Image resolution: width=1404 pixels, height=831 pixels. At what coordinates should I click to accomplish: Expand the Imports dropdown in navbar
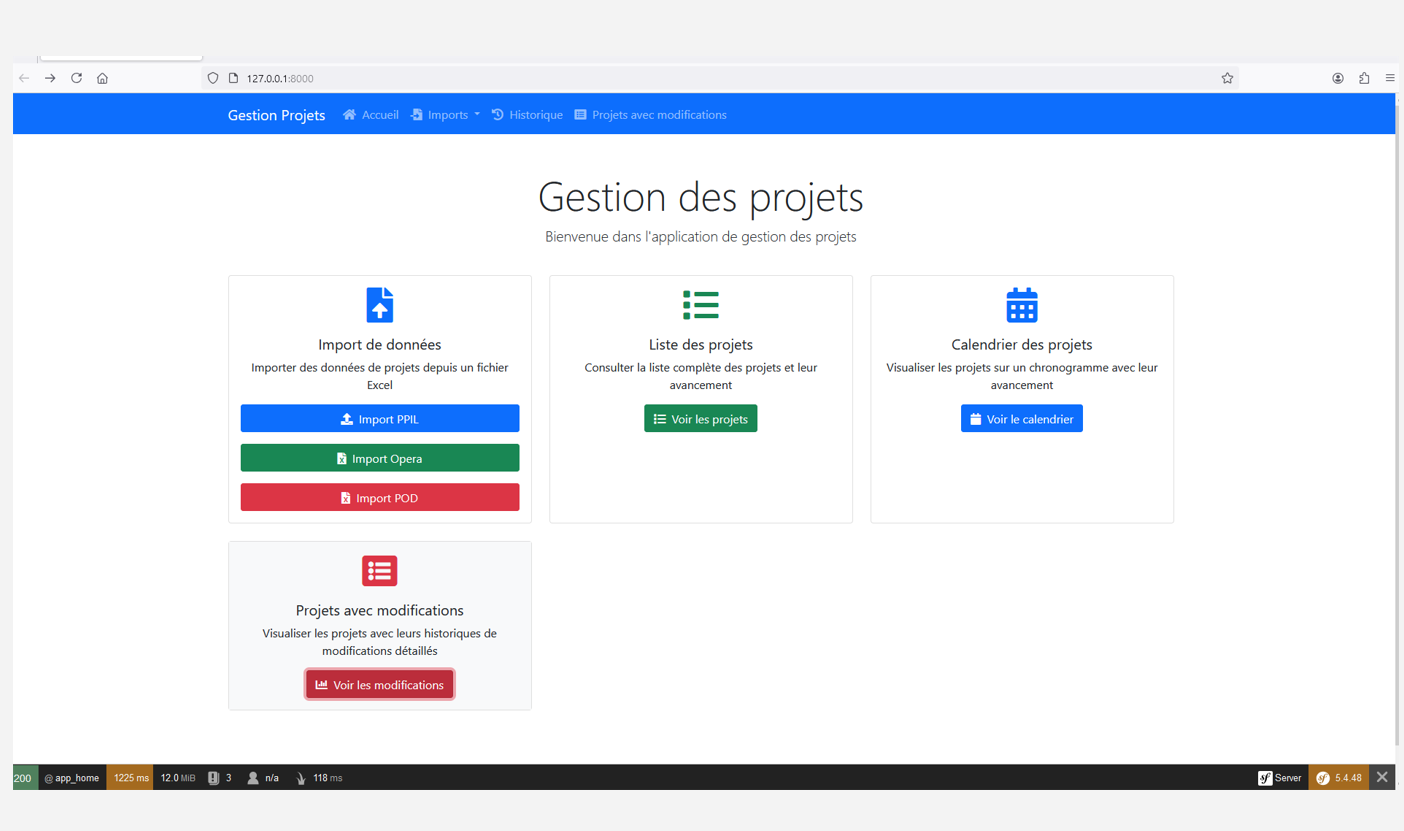446,115
